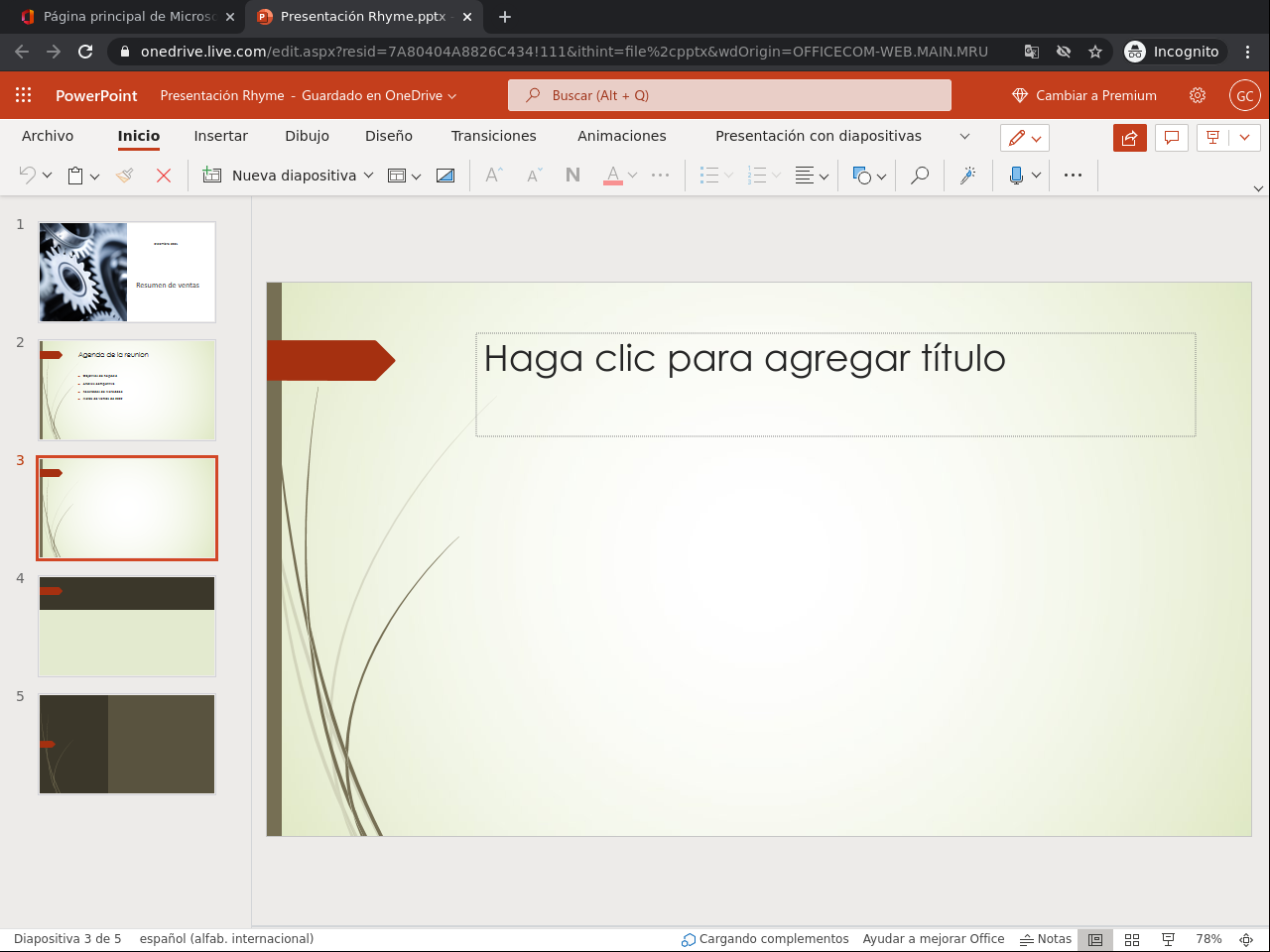Expand the Nueva diapositiva dropdown arrow

[369, 176]
